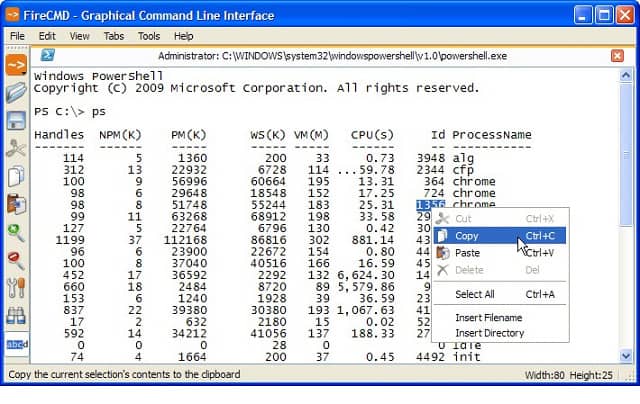Choose Select All in context menu

click(x=475, y=294)
